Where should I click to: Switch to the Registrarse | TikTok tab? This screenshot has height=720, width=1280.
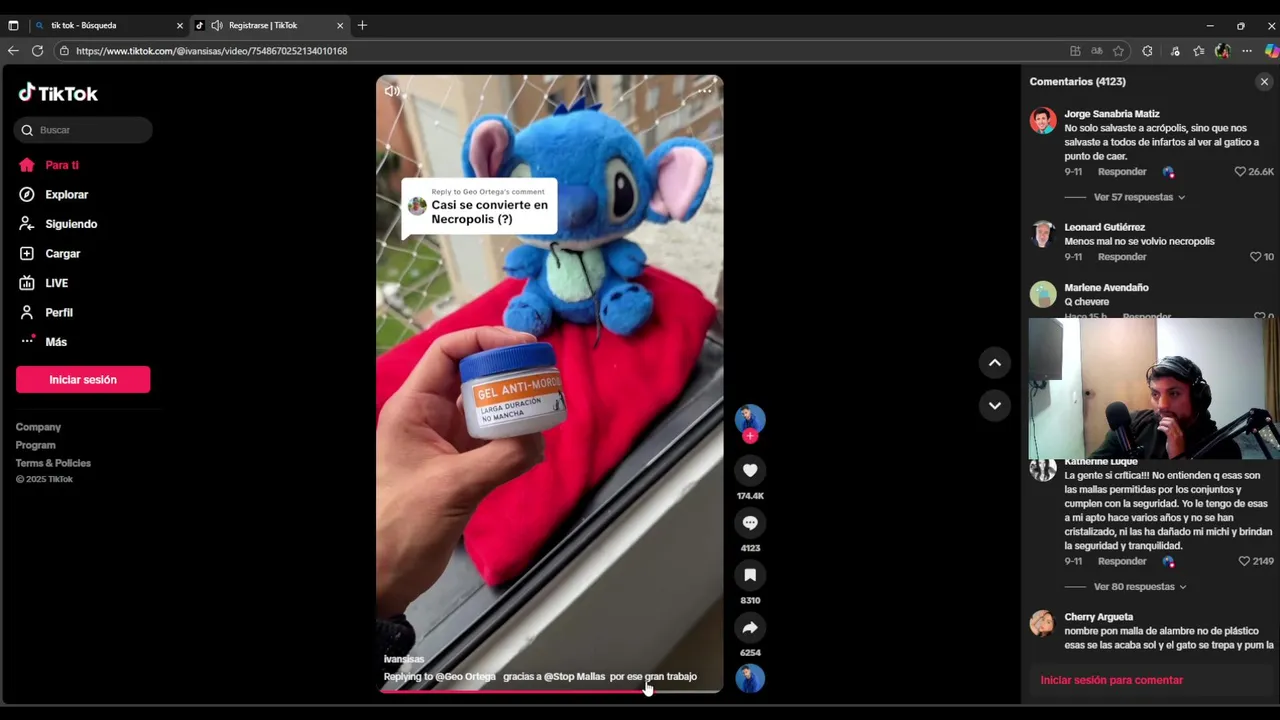click(x=270, y=25)
